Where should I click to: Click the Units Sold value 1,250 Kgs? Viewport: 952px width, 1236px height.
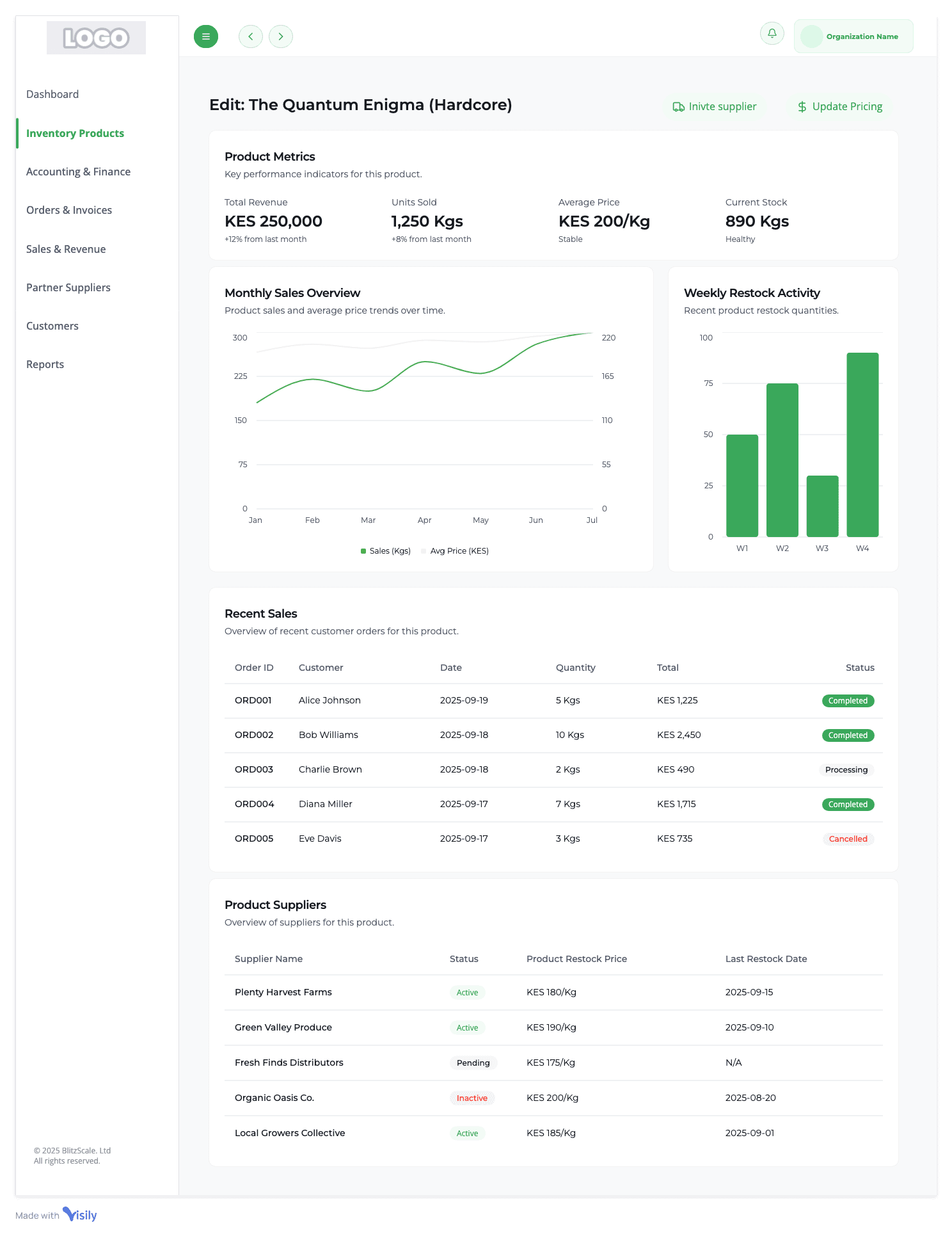[x=427, y=221]
